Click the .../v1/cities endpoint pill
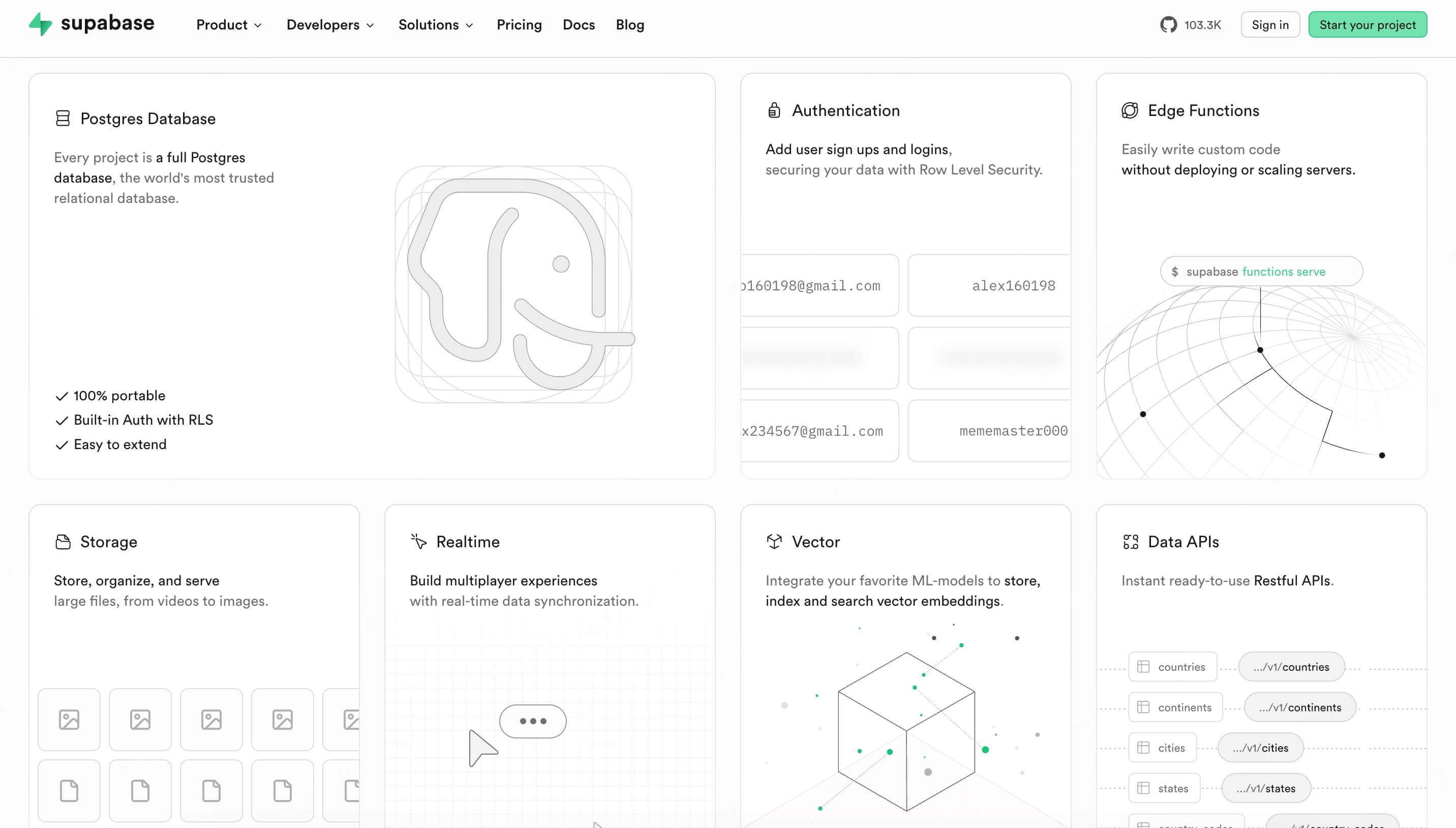The height and width of the screenshot is (828, 1456). [x=1260, y=747]
